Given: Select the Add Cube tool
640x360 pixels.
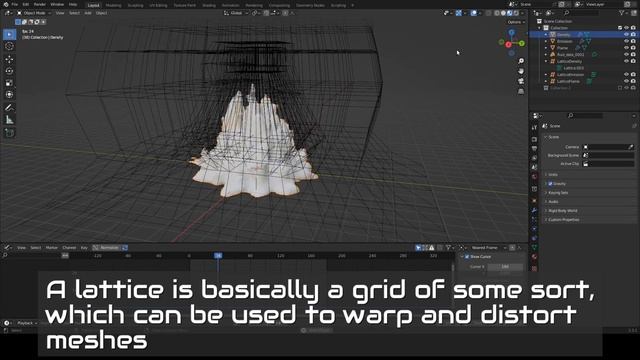Looking at the screenshot, I should (9, 133).
